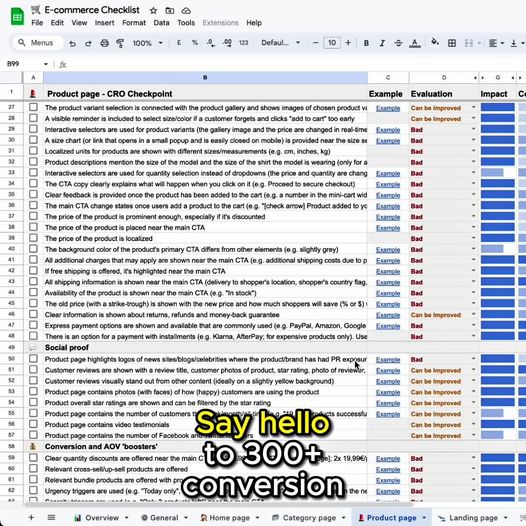Star the E-commerce Checklist document

click(153, 11)
